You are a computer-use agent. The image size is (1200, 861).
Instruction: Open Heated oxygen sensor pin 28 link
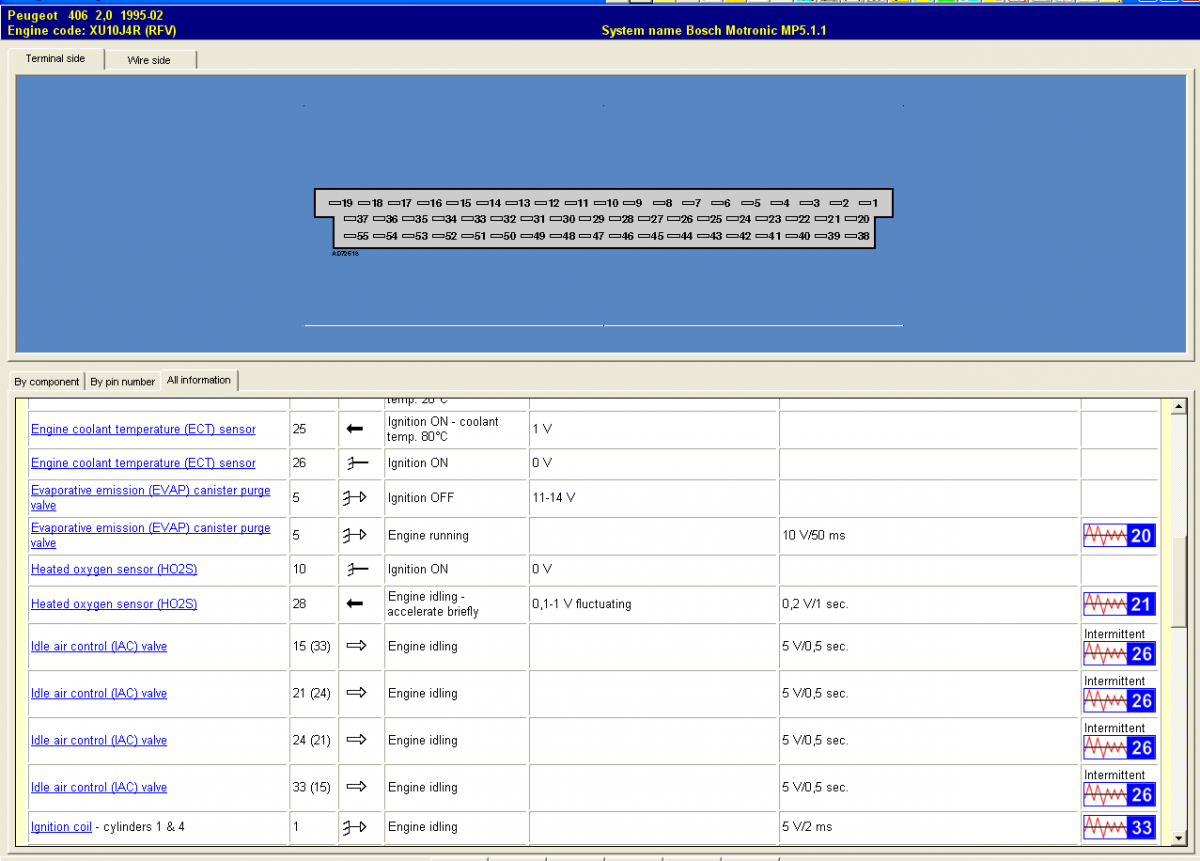114,604
